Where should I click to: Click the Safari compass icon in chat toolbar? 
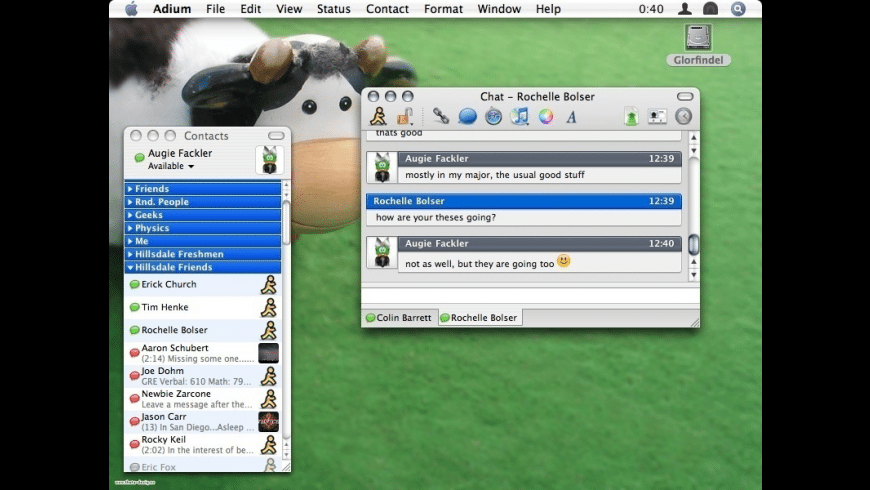point(493,117)
